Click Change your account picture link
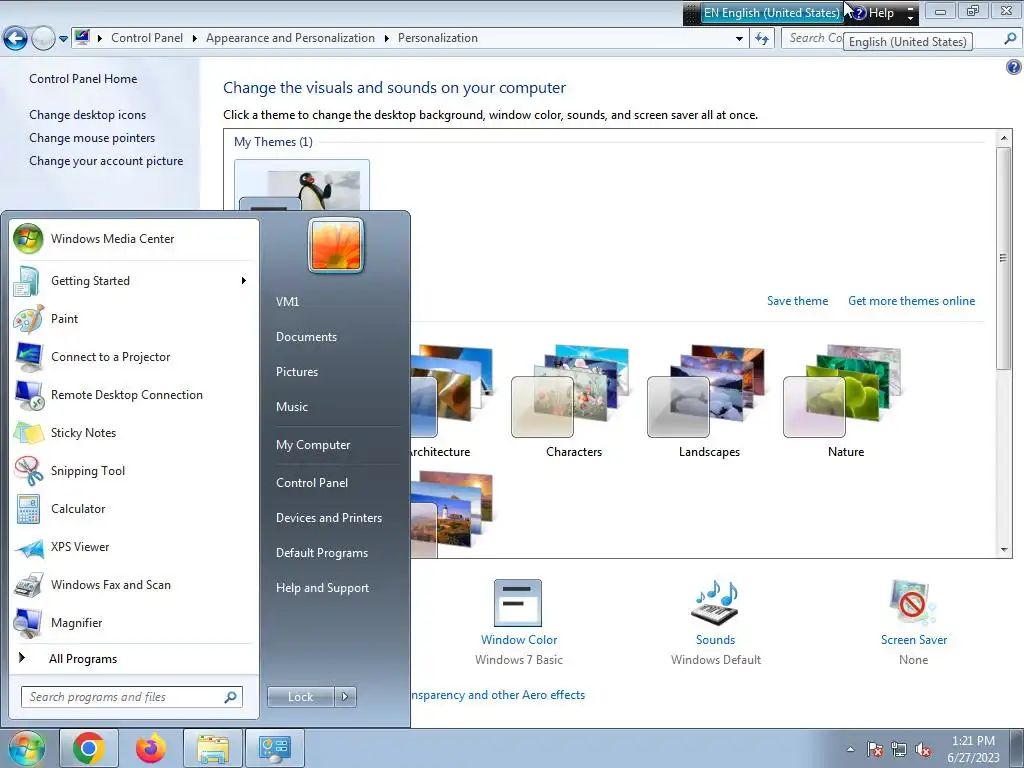Screen dimensions: 1024x768 tap(106, 161)
